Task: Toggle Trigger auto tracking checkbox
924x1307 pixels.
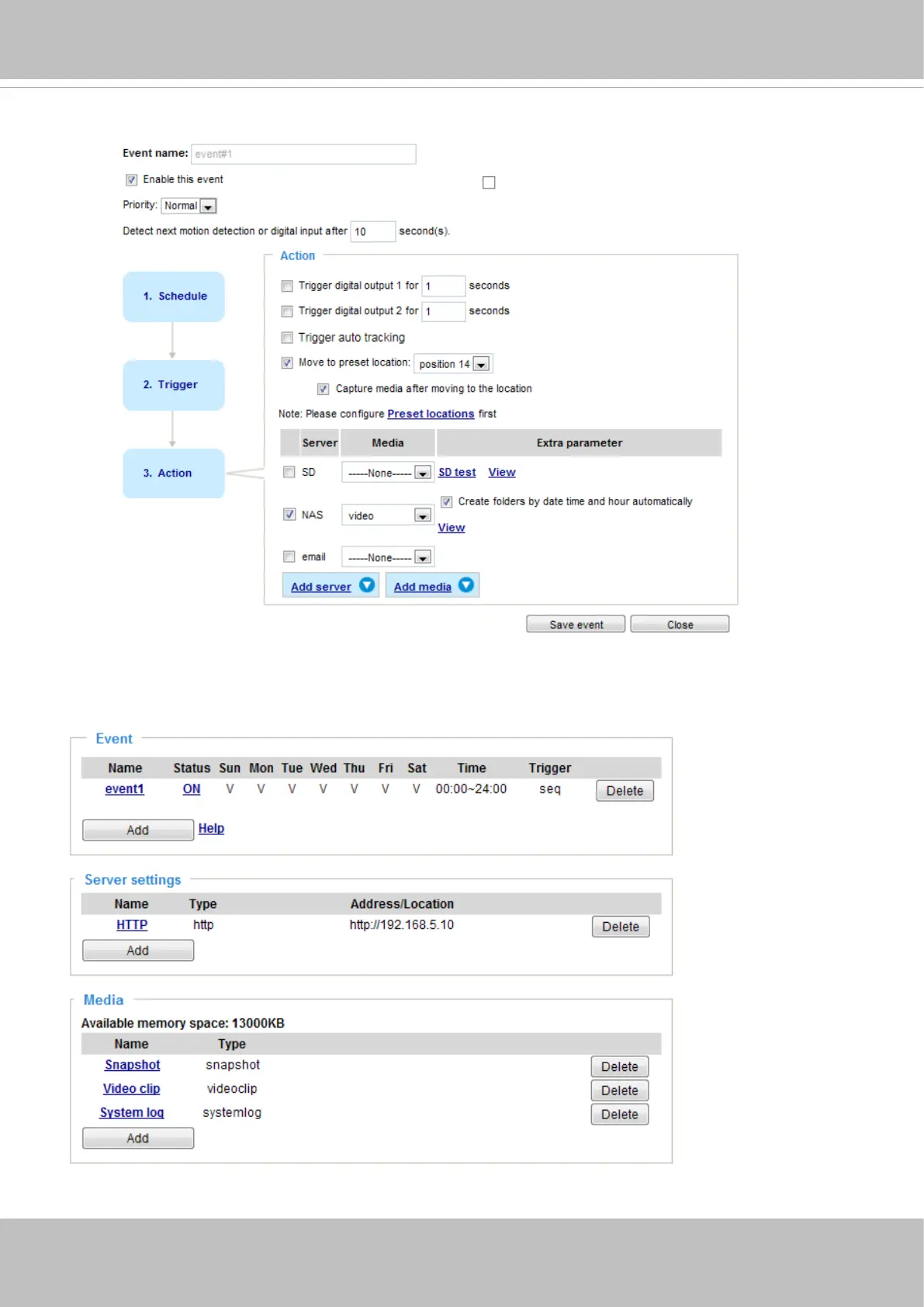Action: (287, 338)
